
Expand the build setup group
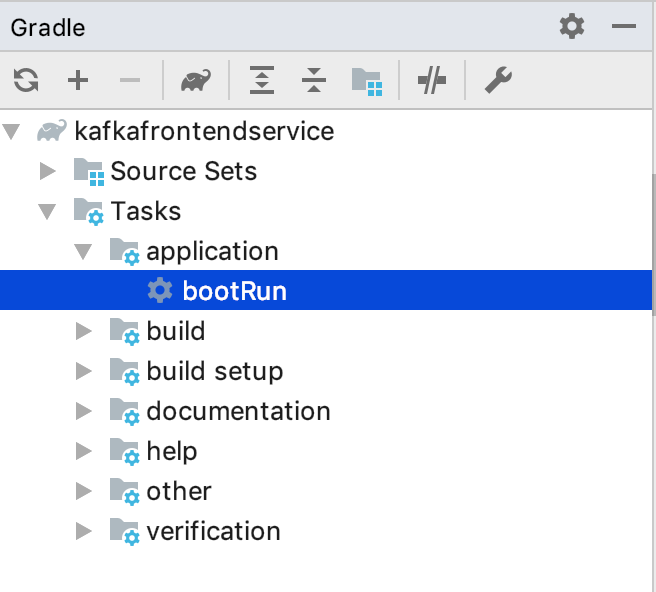pos(83,371)
